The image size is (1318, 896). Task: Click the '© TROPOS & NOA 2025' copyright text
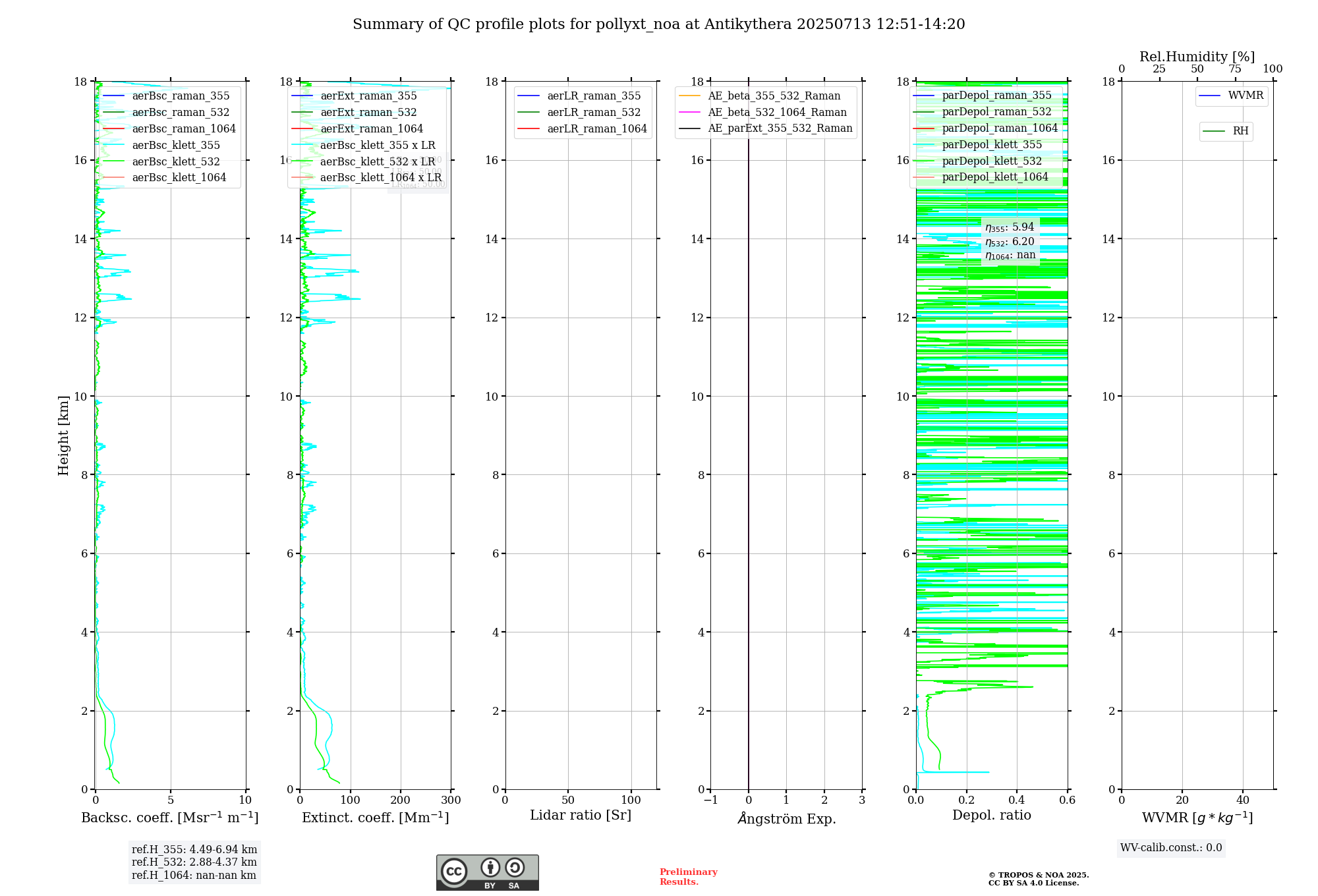[1039, 876]
